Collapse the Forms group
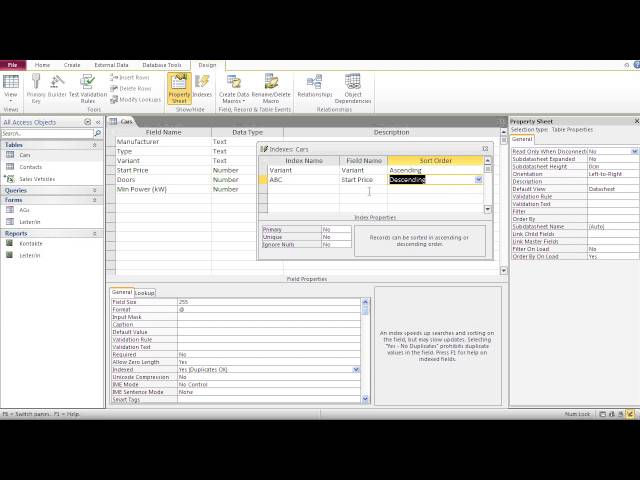This screenshot has height=480, width=640. click(x=94, y=200)
